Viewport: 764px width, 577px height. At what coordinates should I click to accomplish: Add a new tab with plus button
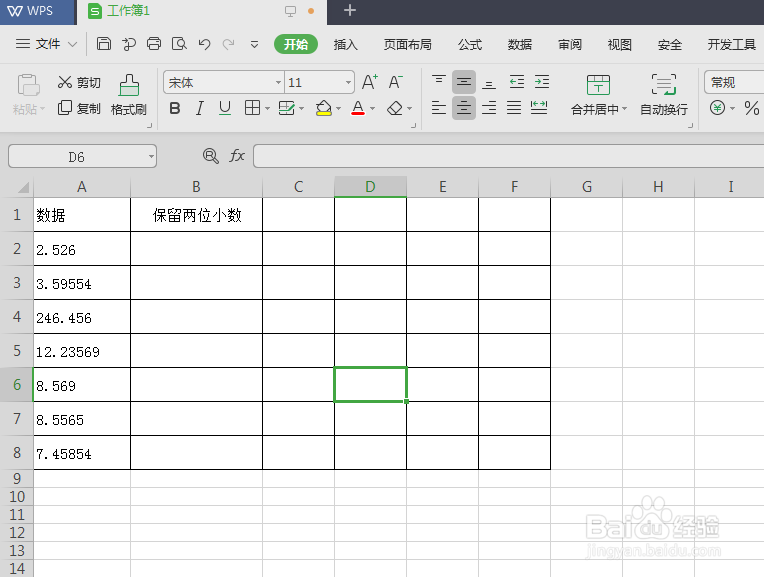[349, 10]
